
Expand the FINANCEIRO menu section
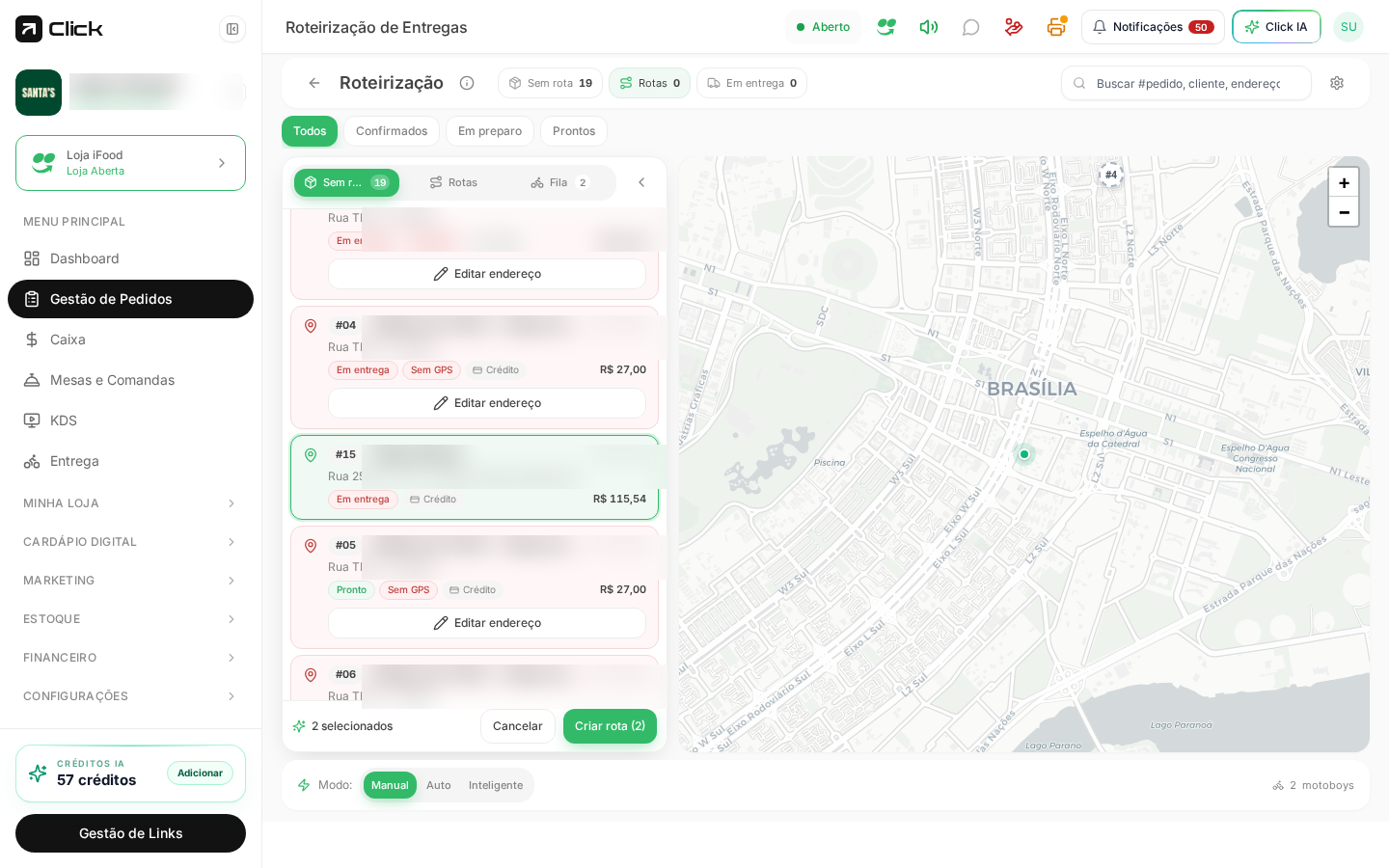click(x=130, y=658)
